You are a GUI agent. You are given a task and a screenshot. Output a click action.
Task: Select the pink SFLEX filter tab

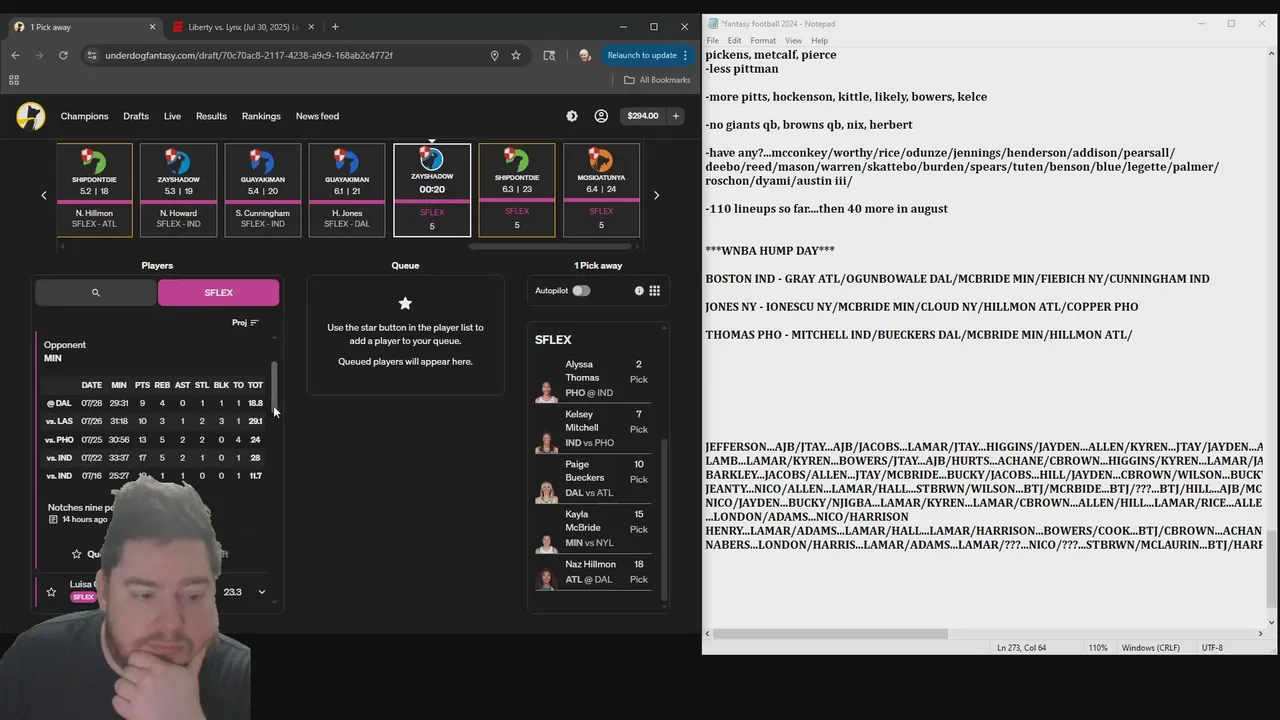click(x=219, y=293)
